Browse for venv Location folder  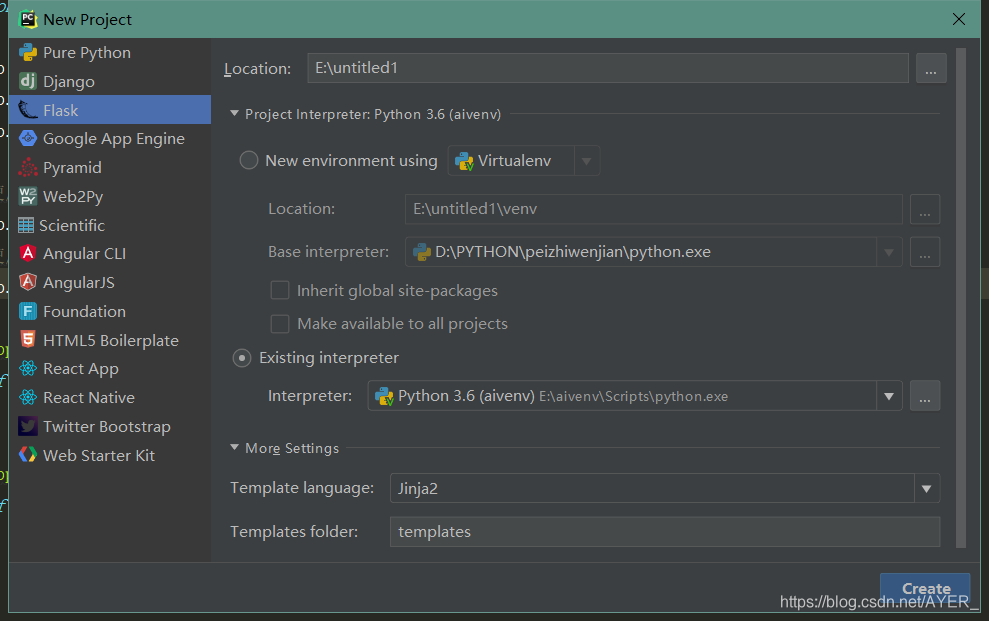[x=925, y=209]
